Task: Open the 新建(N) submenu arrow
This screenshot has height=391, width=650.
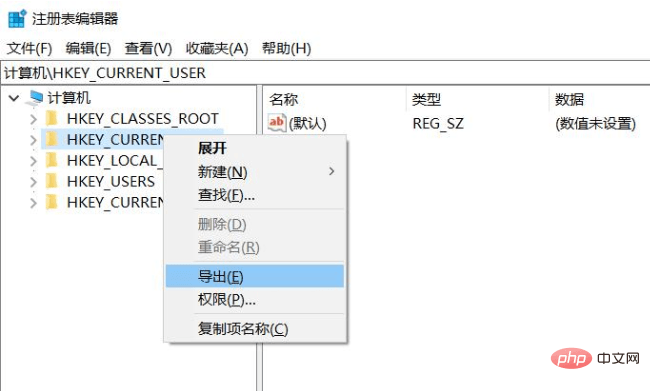Action: pos(331,171)
